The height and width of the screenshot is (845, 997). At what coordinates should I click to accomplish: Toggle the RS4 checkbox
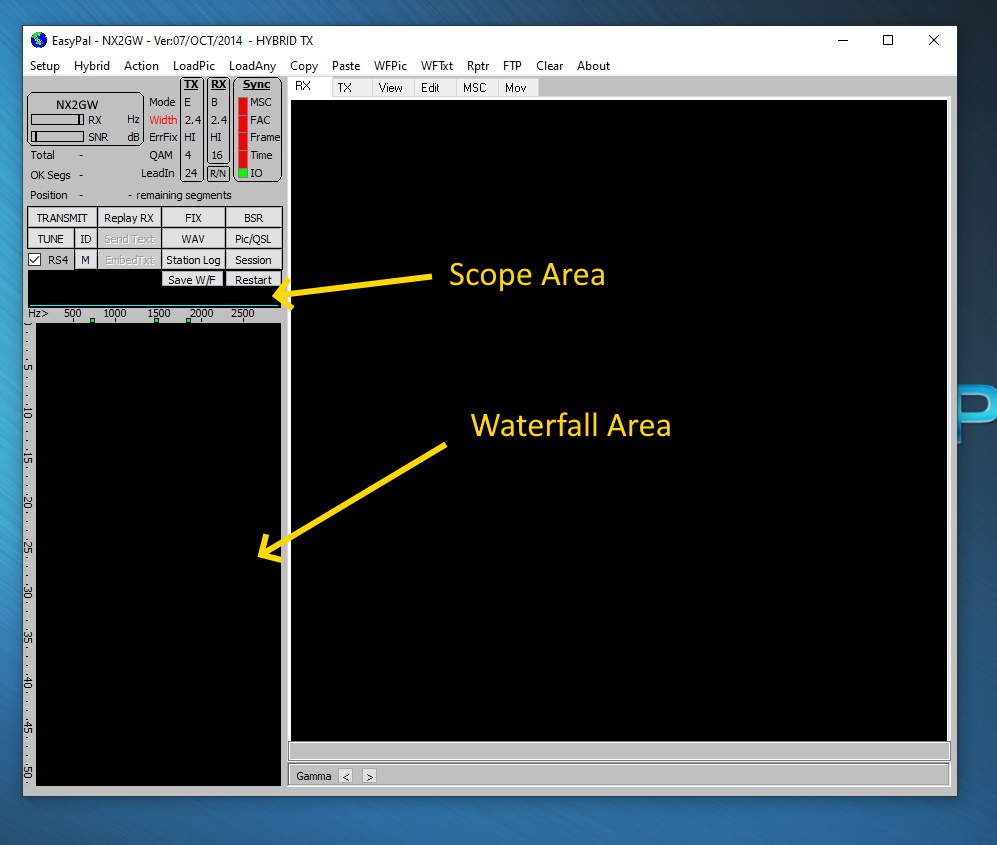[x=35, y=260]
